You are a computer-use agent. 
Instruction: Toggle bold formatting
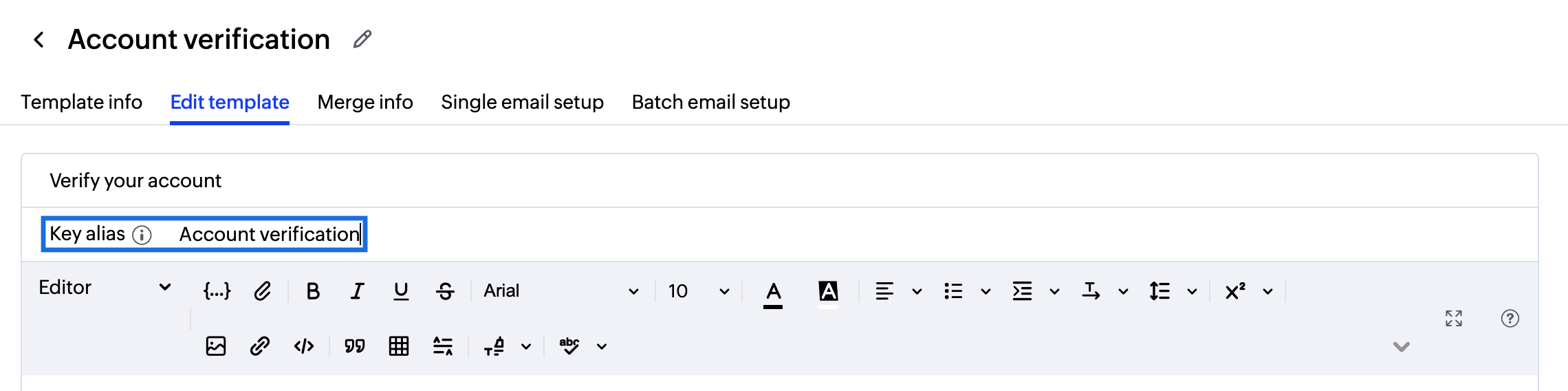313,291
